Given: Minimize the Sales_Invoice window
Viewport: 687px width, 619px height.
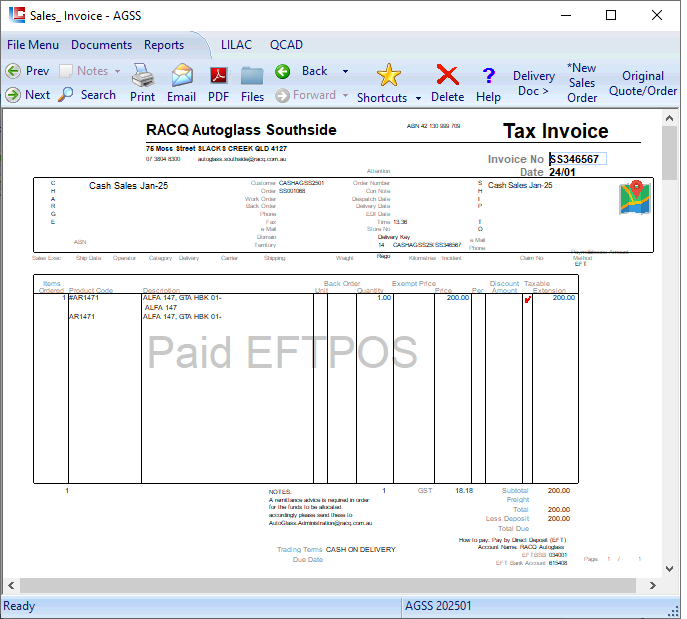Looking at the screenshot, I should click(566, 15).
